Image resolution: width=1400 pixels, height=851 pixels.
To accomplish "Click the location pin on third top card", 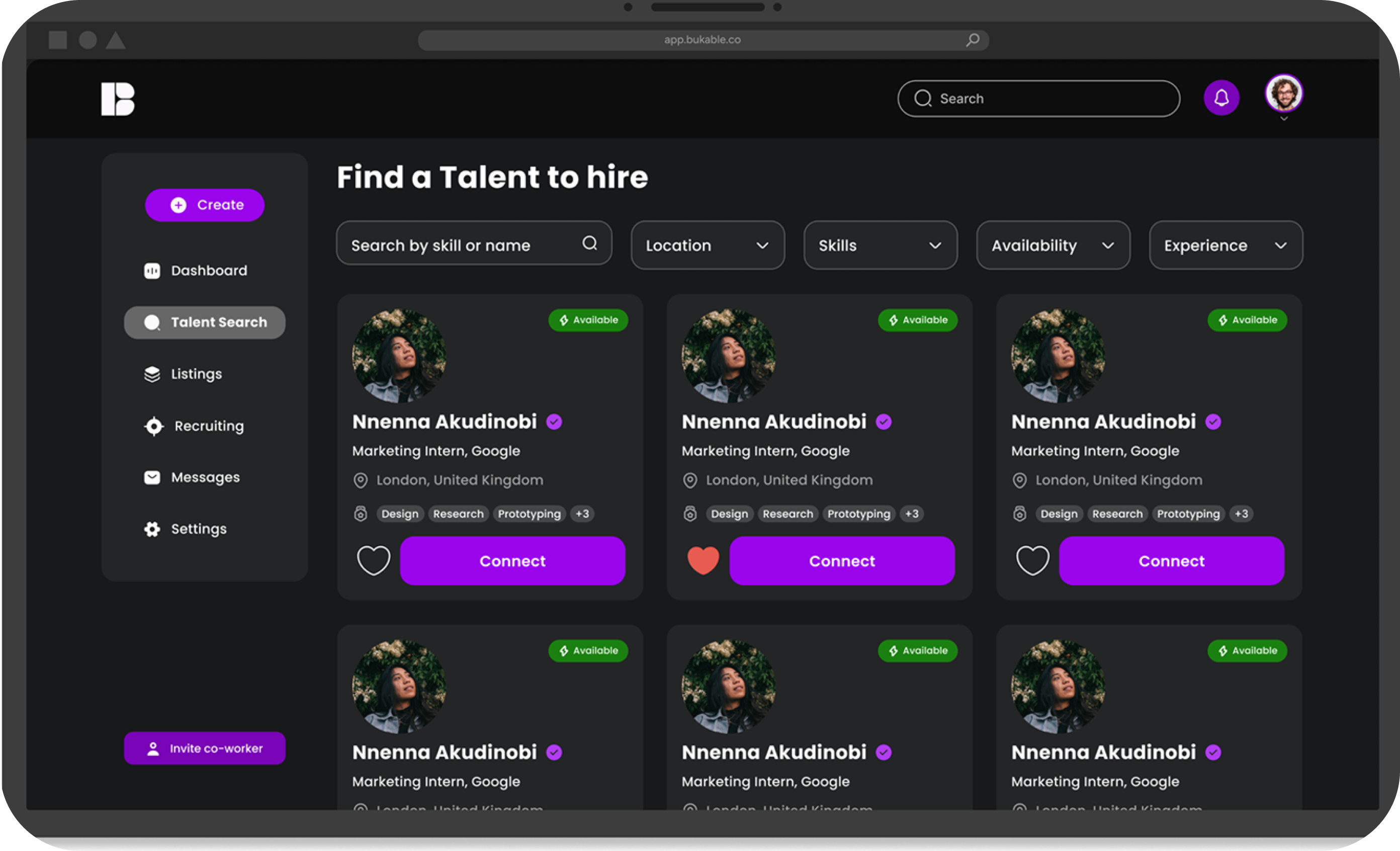I will 1019,481.
